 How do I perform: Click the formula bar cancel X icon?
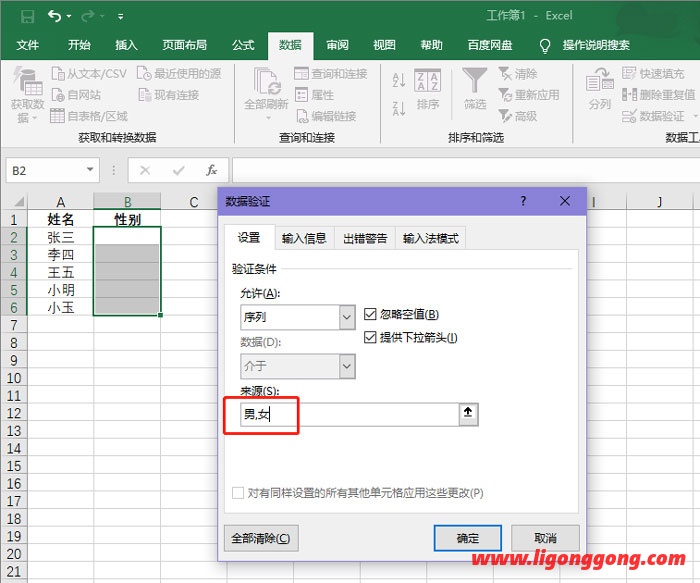(x=145, y=171)
